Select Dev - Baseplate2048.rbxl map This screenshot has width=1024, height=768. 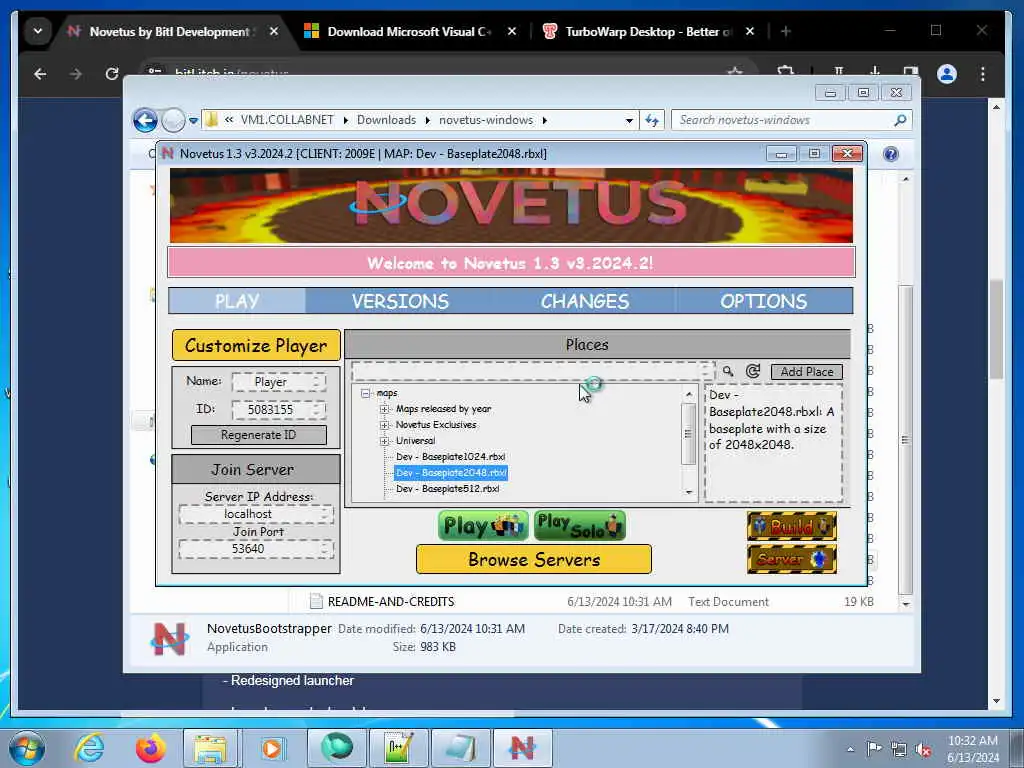[451, 473]
